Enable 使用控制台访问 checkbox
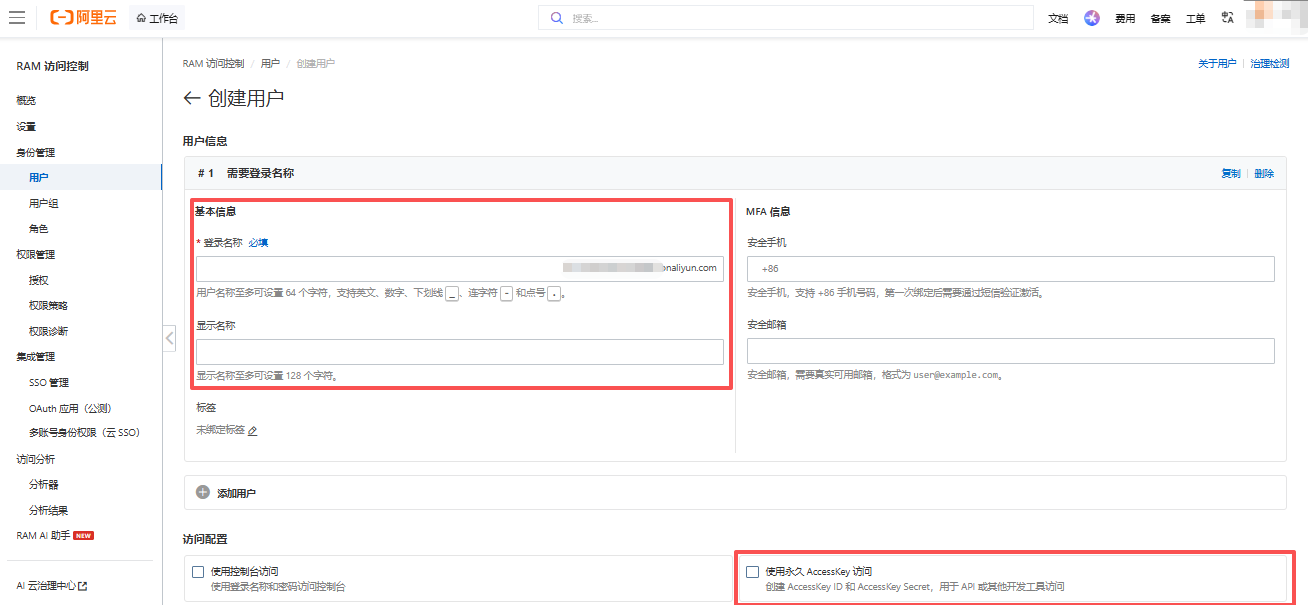The width and height of the screenshot is (1308, 605). coord(198,572)
